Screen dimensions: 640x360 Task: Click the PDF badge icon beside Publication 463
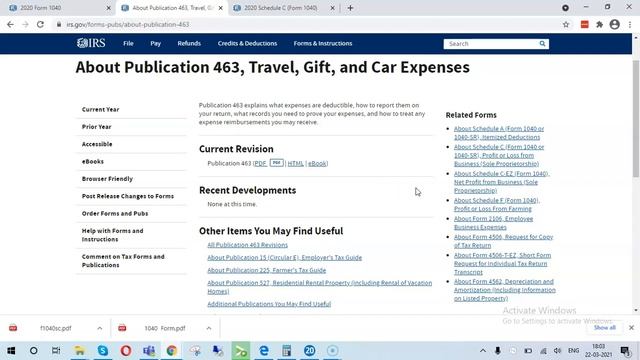[276, 163]
